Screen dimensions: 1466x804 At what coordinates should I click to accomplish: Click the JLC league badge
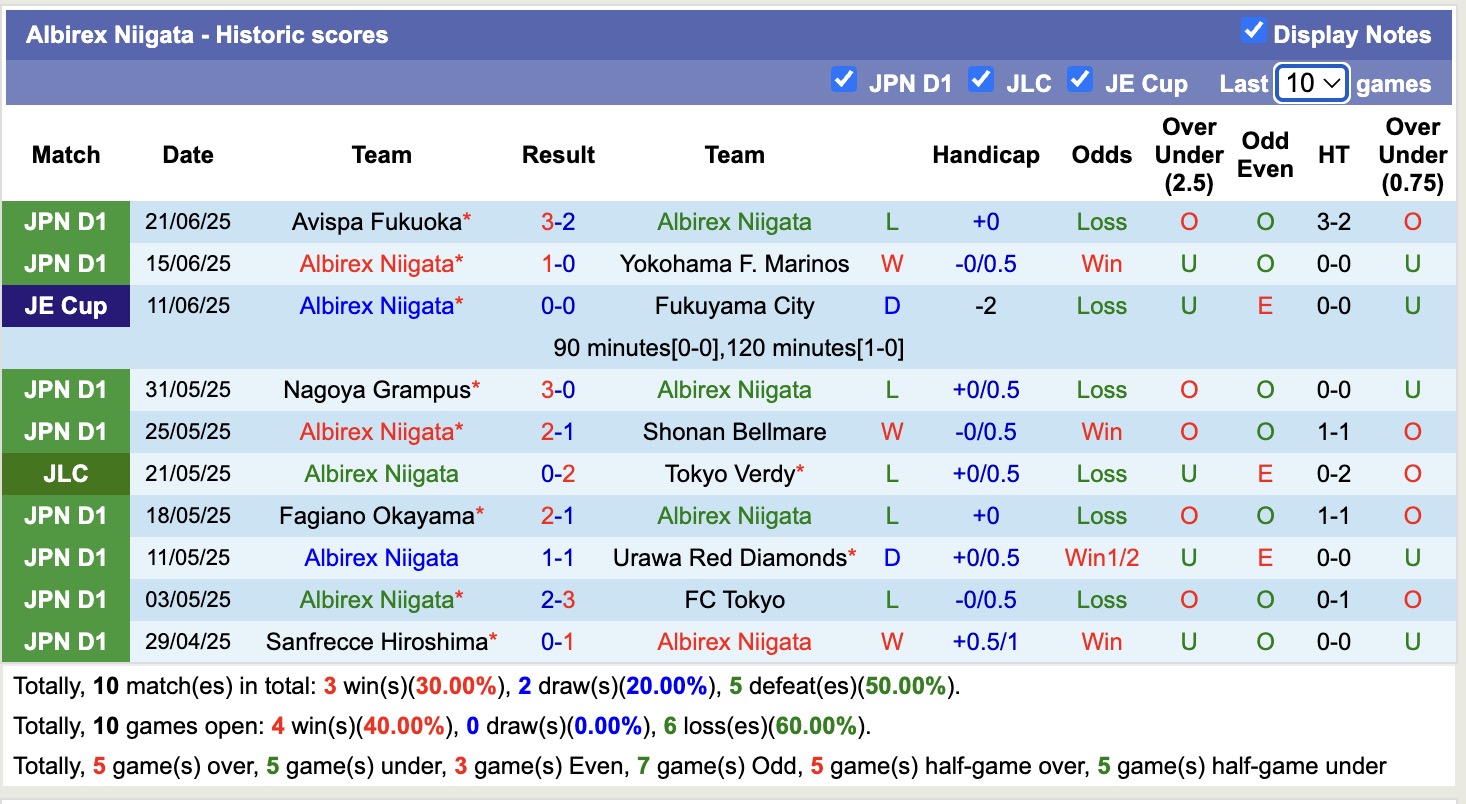(64, 473)
